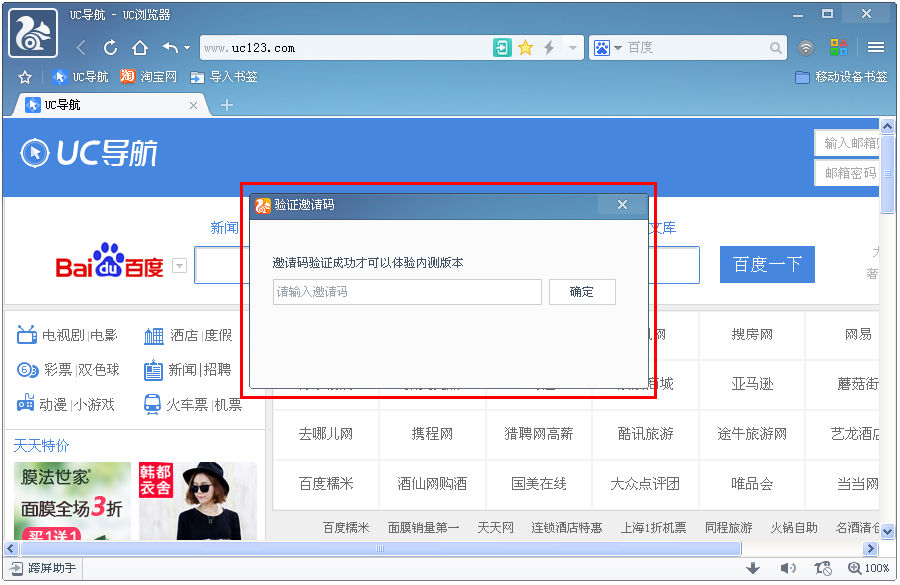Select the UC导航 tab
Screen dimensions: 900x585
point(109,105)
